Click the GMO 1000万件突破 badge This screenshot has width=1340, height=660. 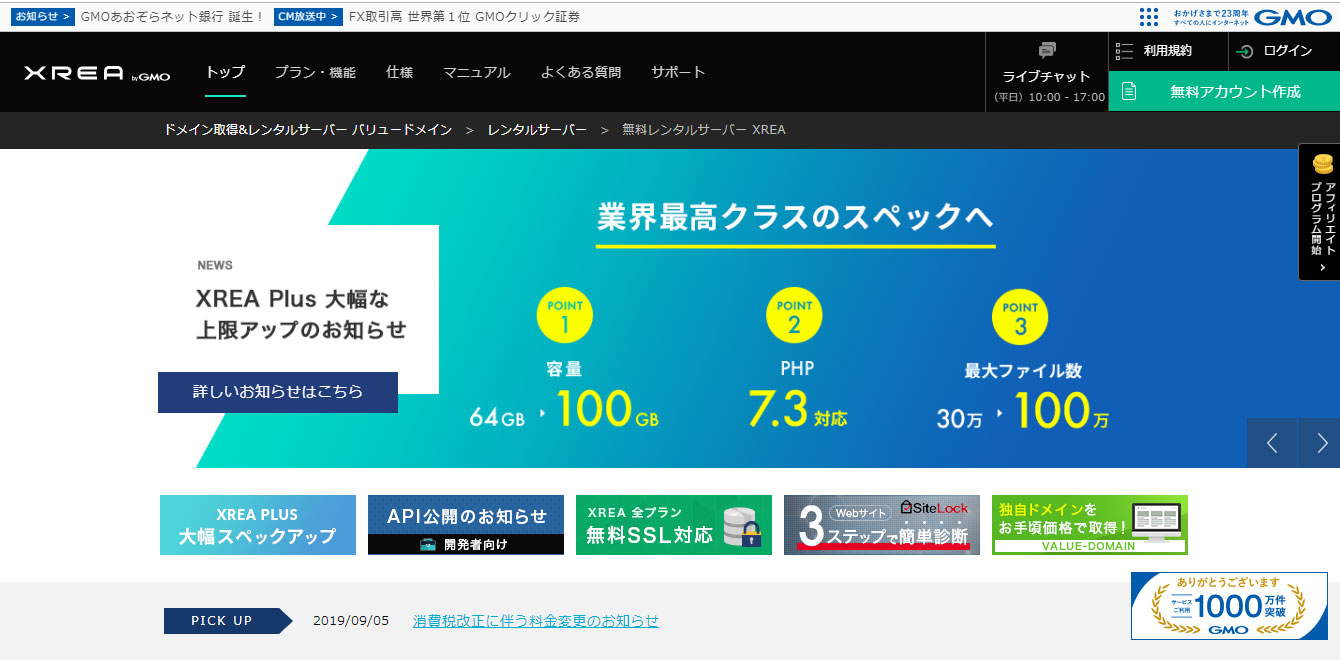(1229, 606)
